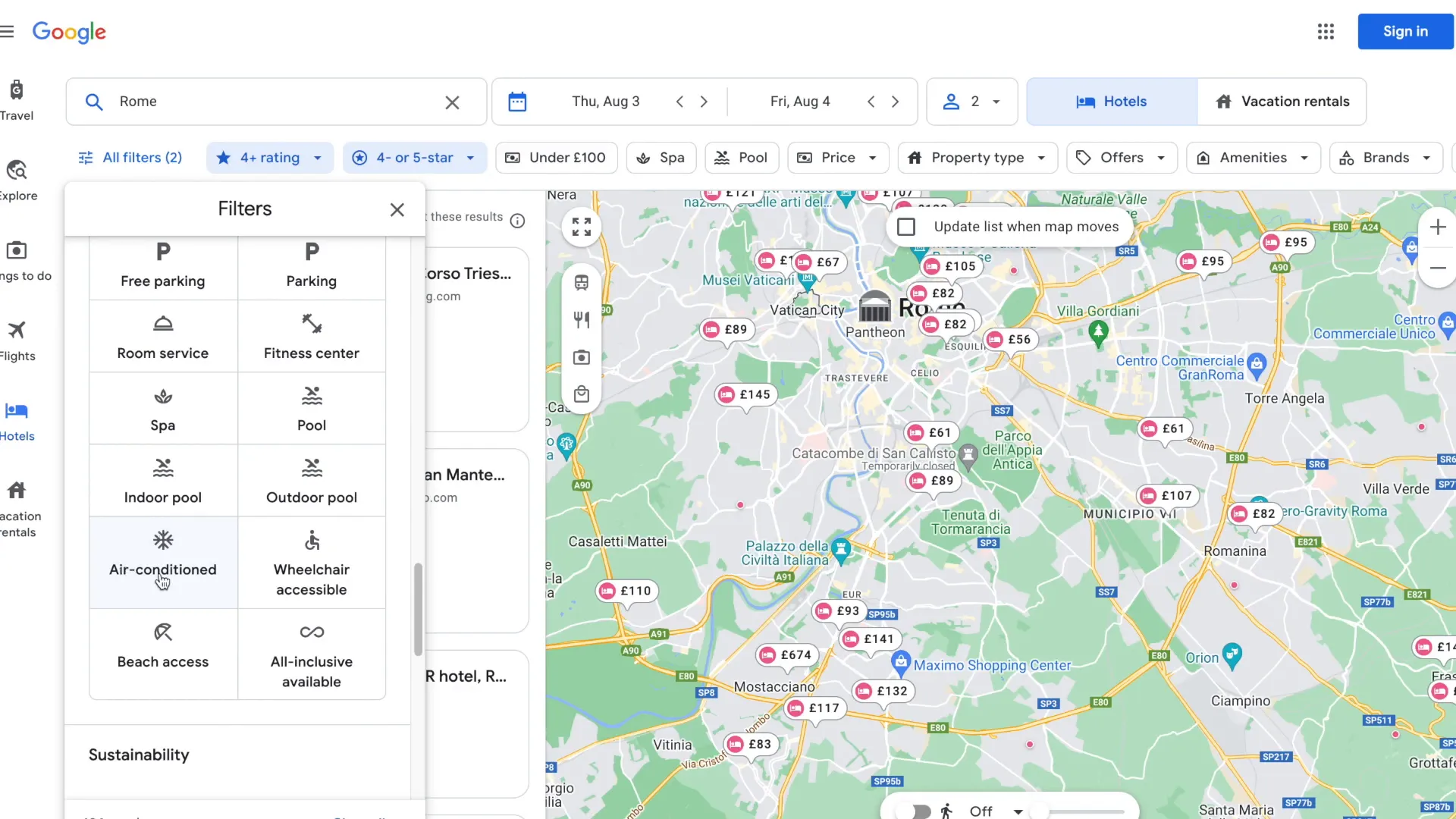The image size is (1456, 819).
Task: Expand the Price dropdown
Action: click(838, 158)
